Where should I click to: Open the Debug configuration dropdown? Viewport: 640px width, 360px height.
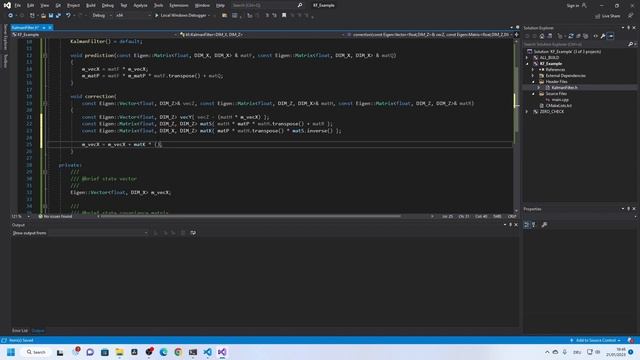point(102,16)
